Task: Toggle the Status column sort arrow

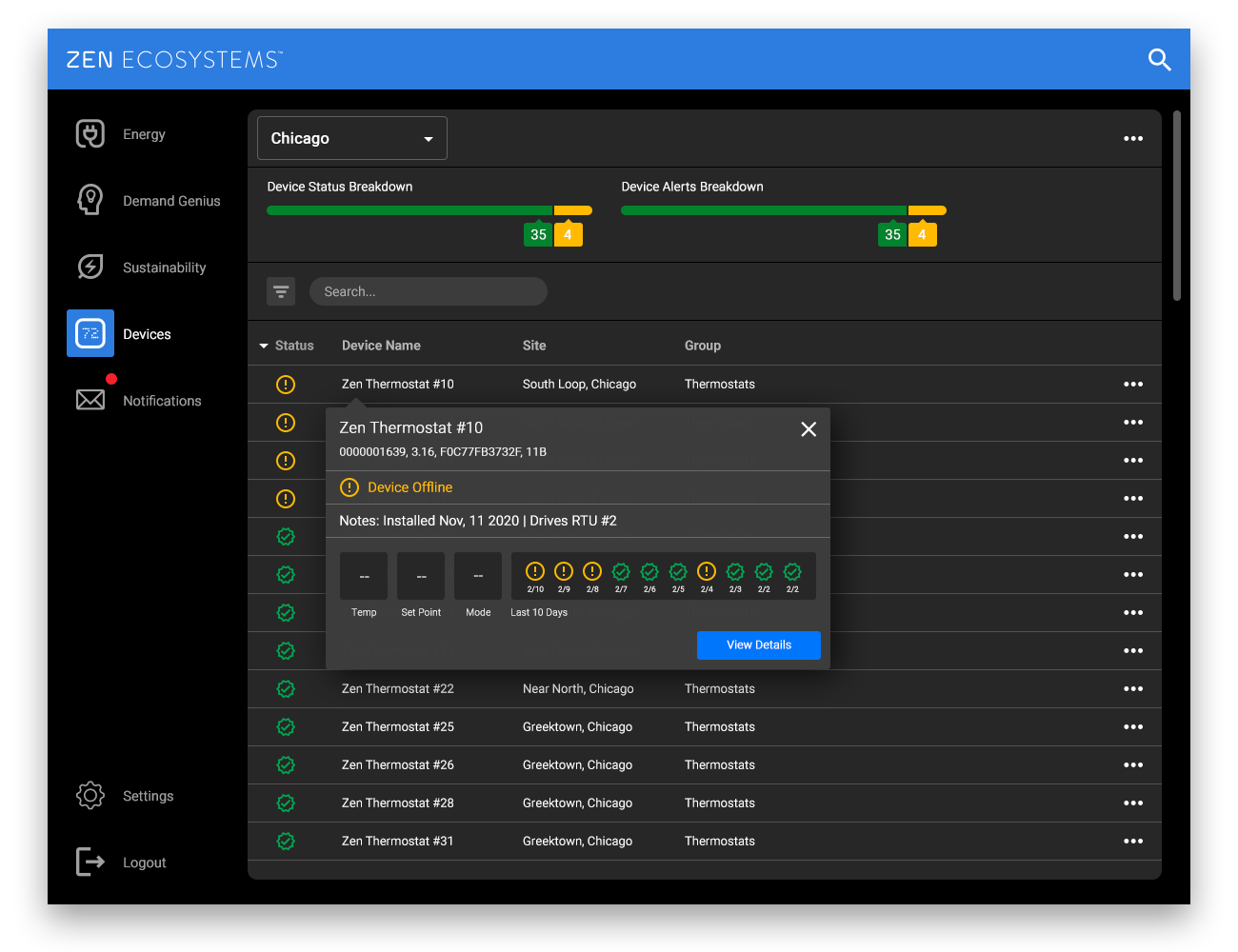Action: [264, 346]
